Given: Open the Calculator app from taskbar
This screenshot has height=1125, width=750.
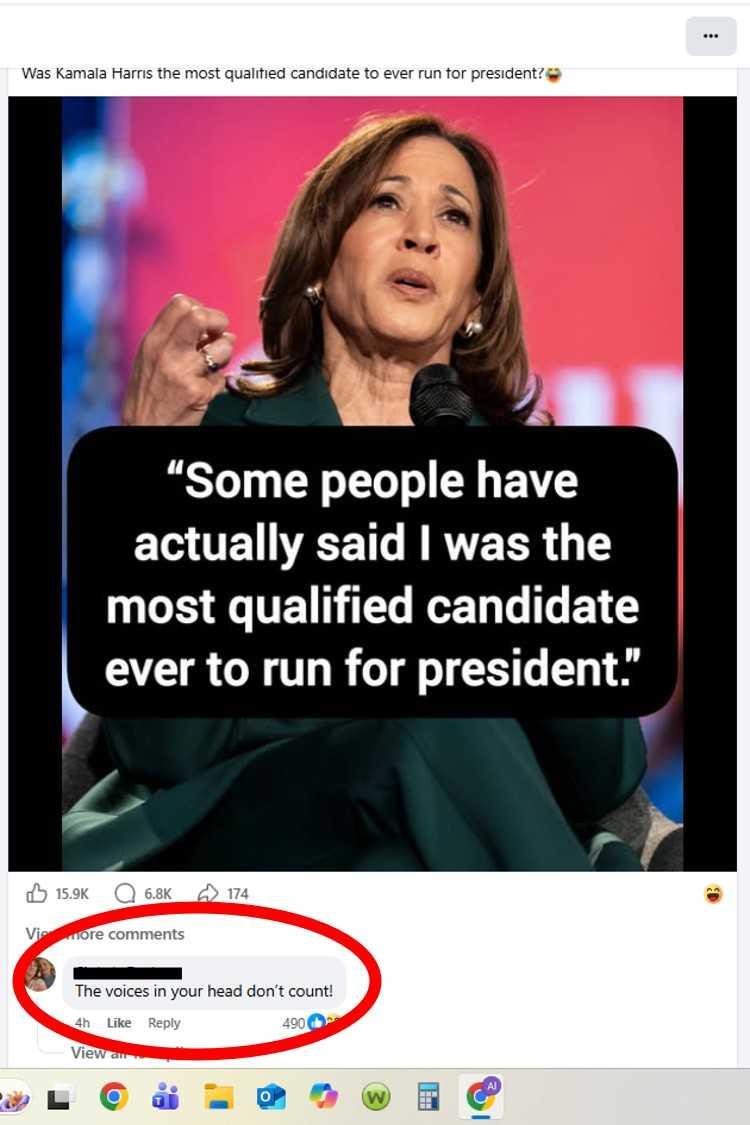Looking at the screenshot, I should pyautogui.click(x=428, y=1097).
